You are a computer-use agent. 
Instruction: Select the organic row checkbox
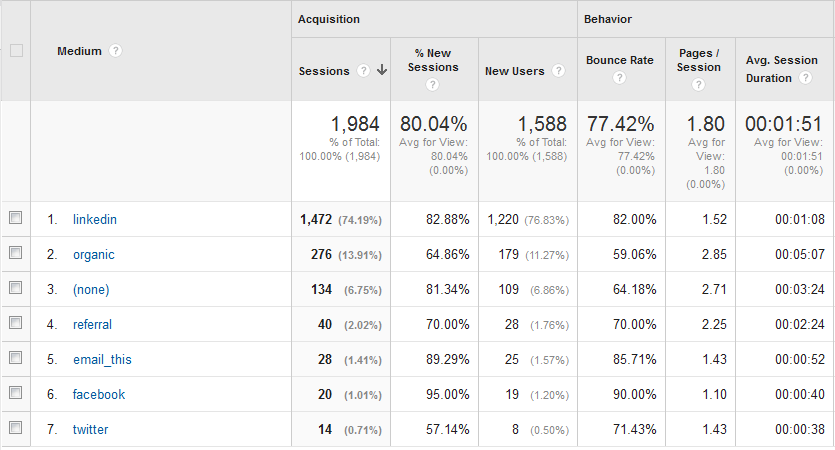point(16,254)
